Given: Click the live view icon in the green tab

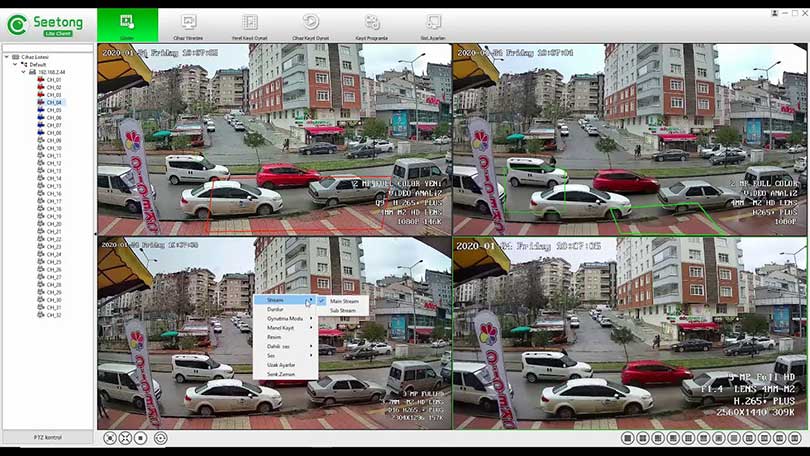Looking at the screenshot, I should coord(127,21).
